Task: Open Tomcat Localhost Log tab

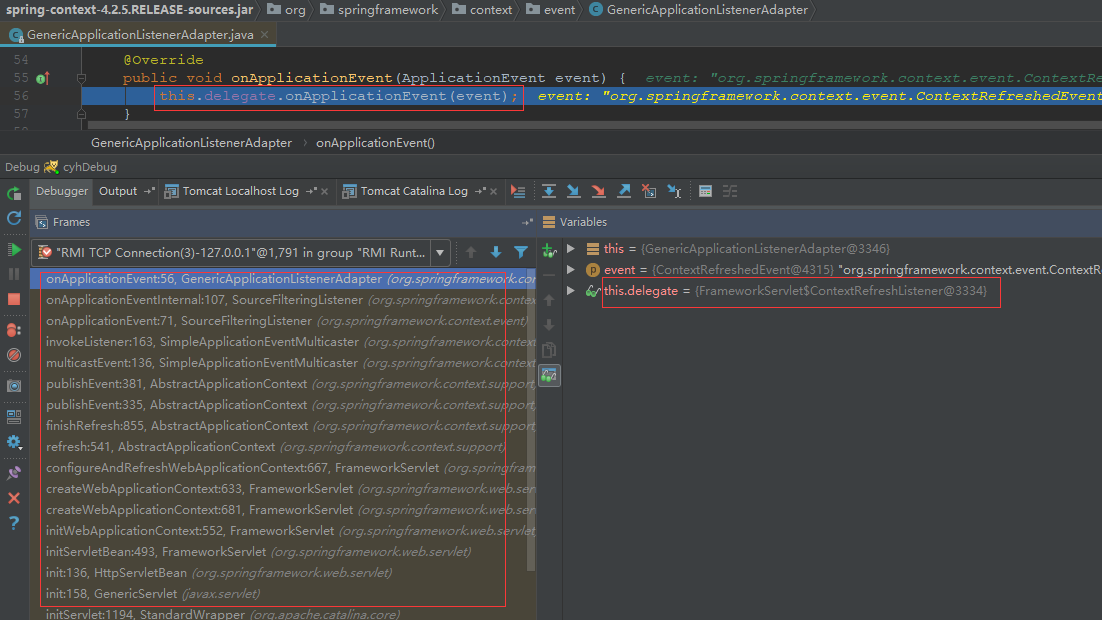Action: pos(240,191)
